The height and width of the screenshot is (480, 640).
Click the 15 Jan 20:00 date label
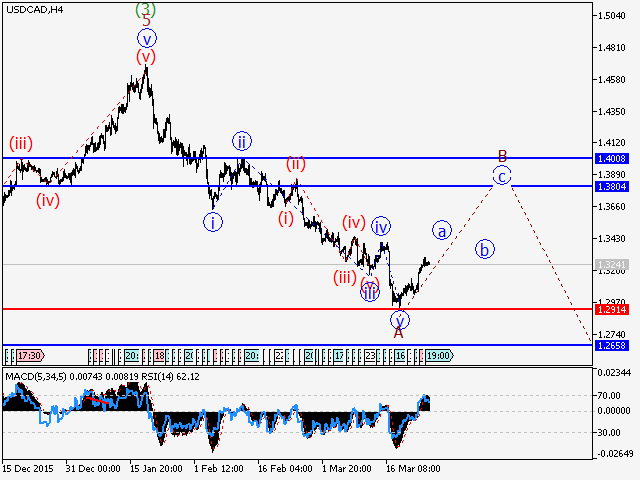coord(156,469)
